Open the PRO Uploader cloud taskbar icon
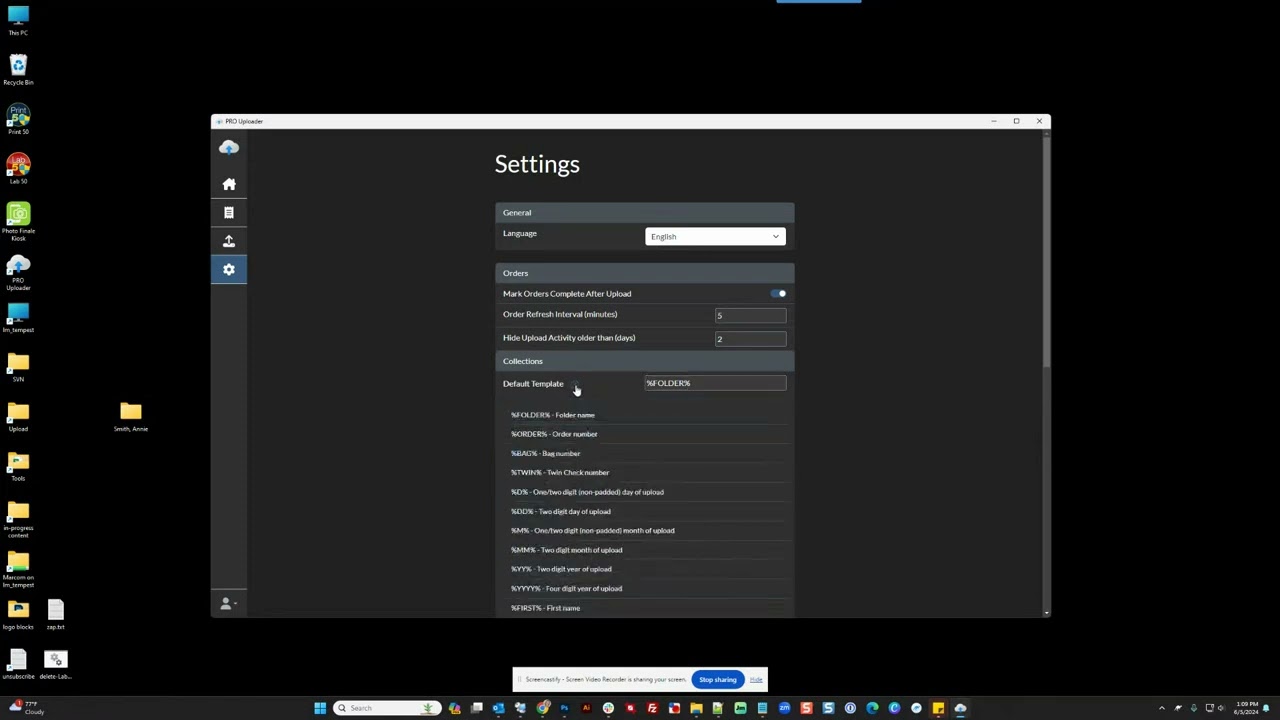This screenshot has height=720, width=1280. click(x=960, y=708)
